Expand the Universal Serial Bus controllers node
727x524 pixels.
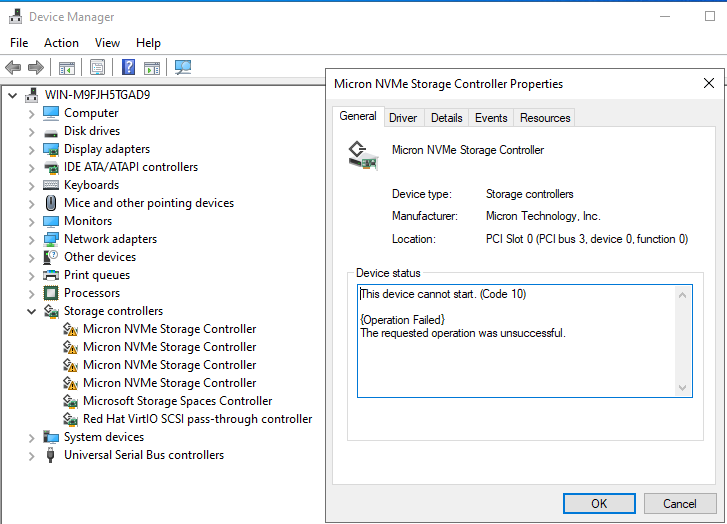(x=30, y=455)
